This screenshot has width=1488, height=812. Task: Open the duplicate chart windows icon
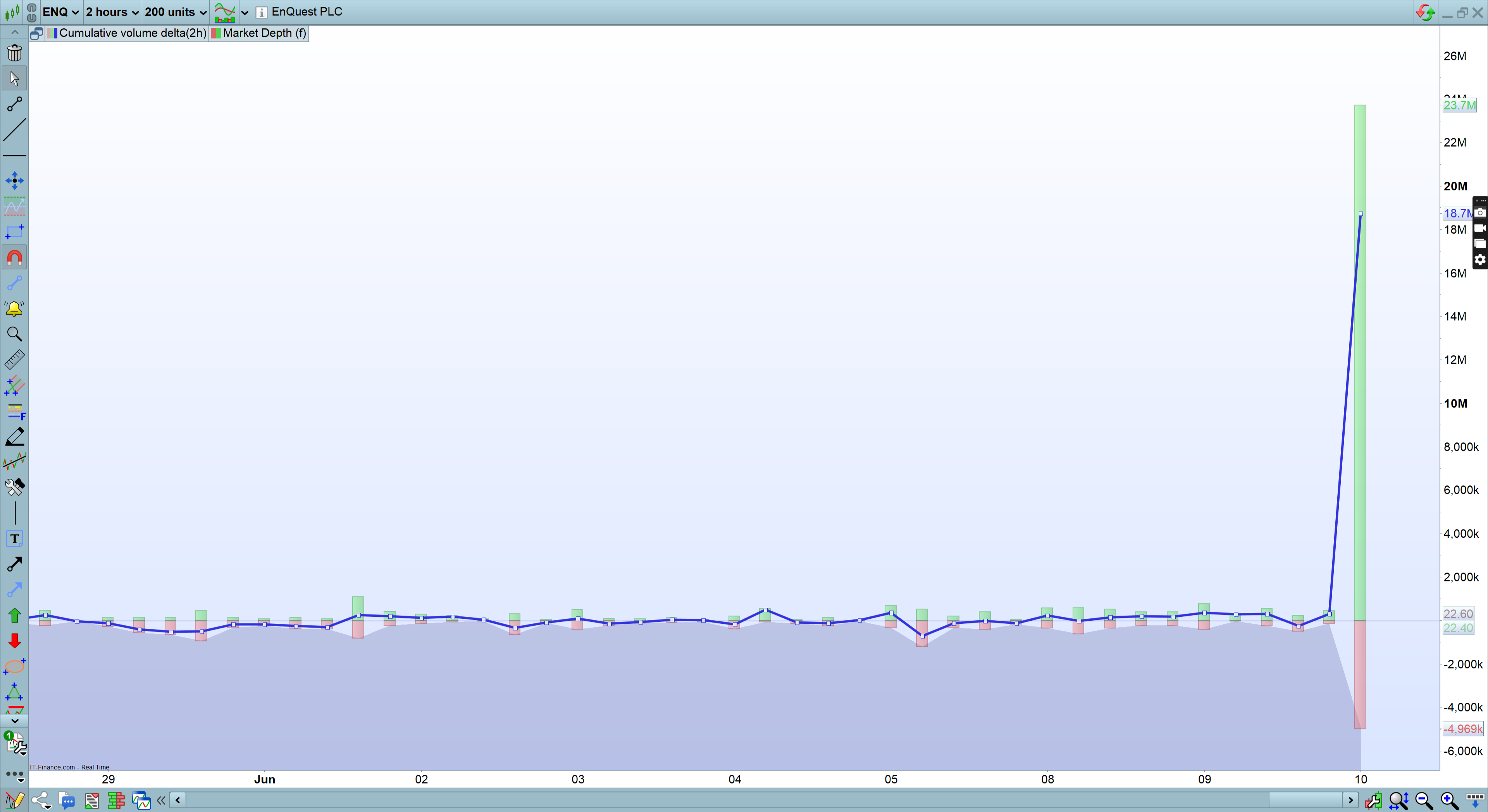coord(141,800)
